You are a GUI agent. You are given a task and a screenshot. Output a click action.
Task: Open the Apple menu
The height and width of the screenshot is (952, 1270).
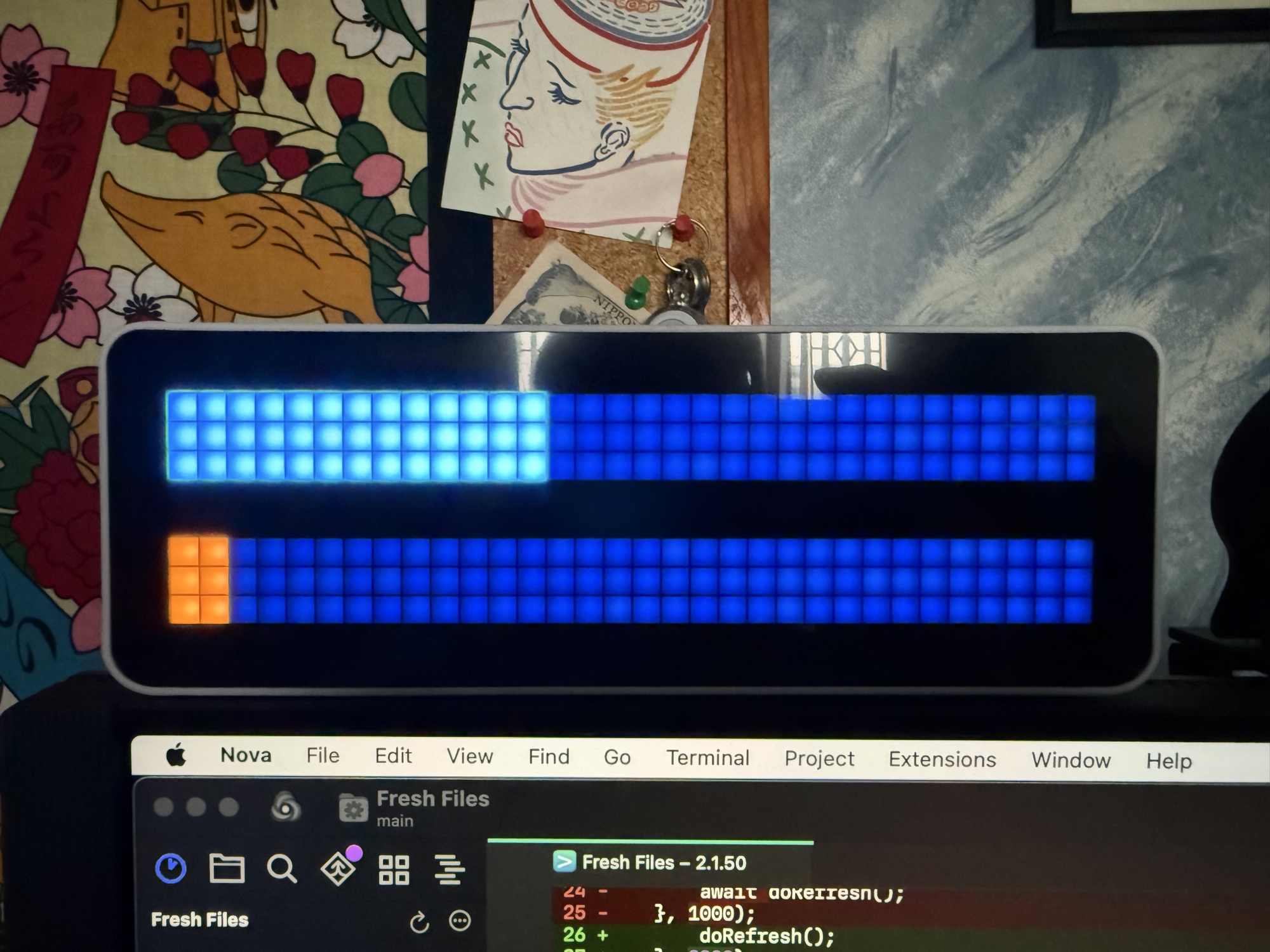(x=177, y=755)
